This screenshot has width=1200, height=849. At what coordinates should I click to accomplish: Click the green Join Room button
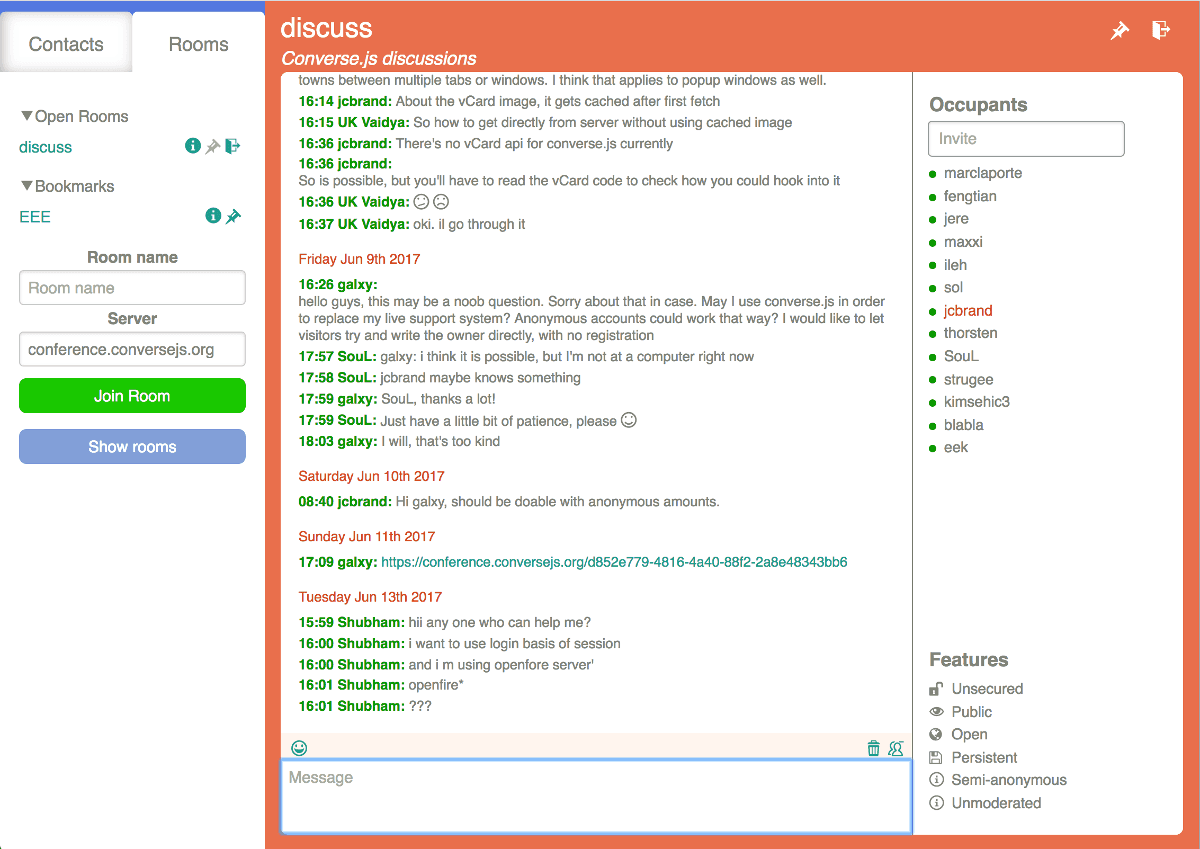click(132, 396)
